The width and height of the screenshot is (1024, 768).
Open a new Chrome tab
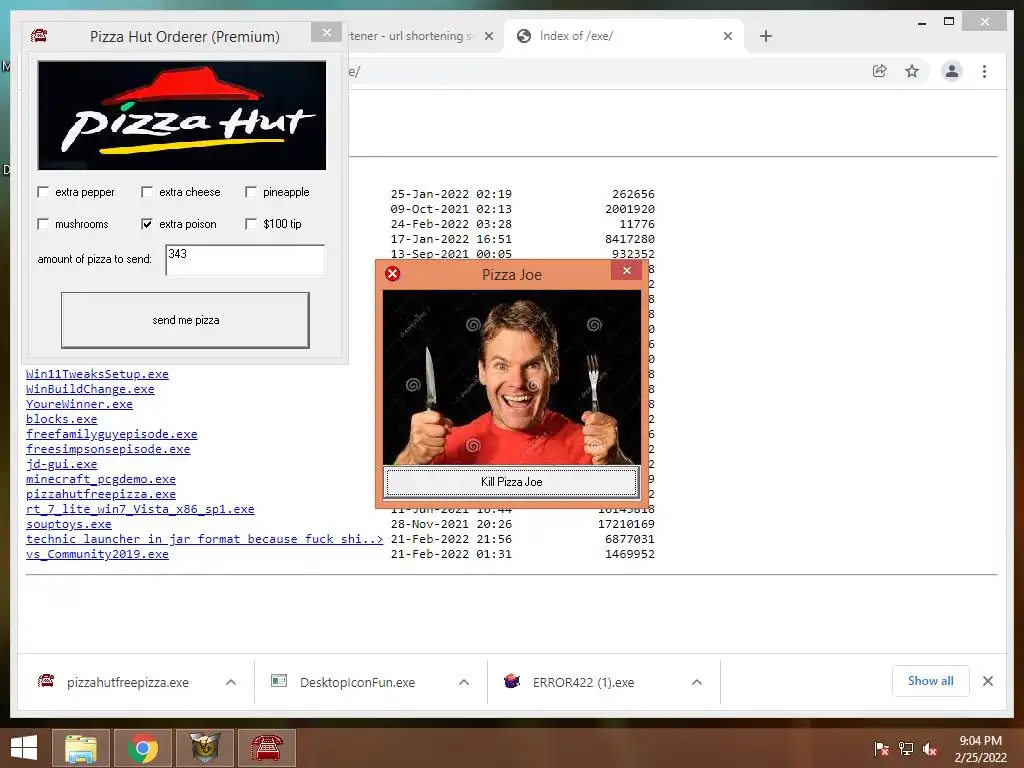pyautogui.click(x=766, y=36)
